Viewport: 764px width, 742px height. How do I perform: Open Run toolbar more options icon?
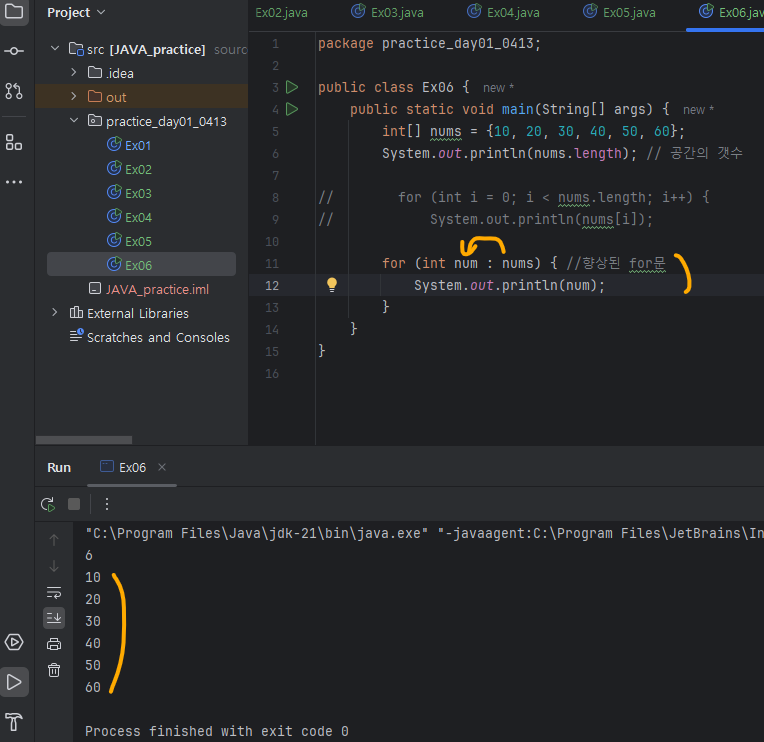[x=107, y=504]
